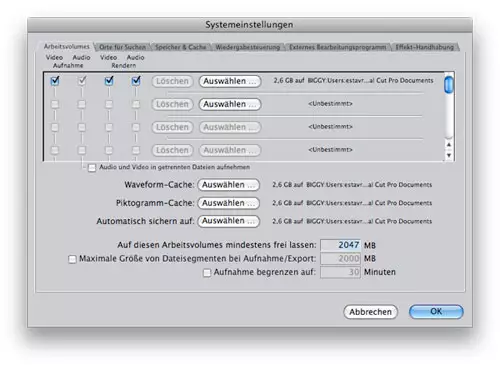Choose Waveform-Cache location with Auswählen
Screen dimensions: 500x365
229,185
